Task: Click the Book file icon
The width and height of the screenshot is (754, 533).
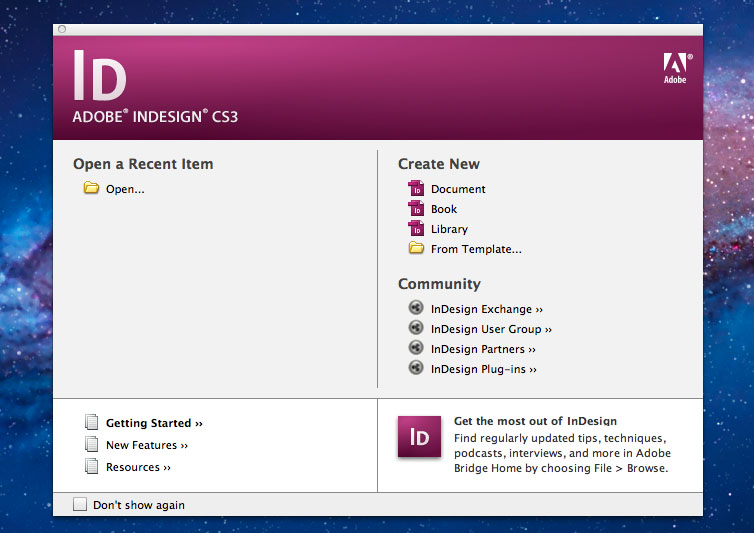Action: [x=416, y=209]
